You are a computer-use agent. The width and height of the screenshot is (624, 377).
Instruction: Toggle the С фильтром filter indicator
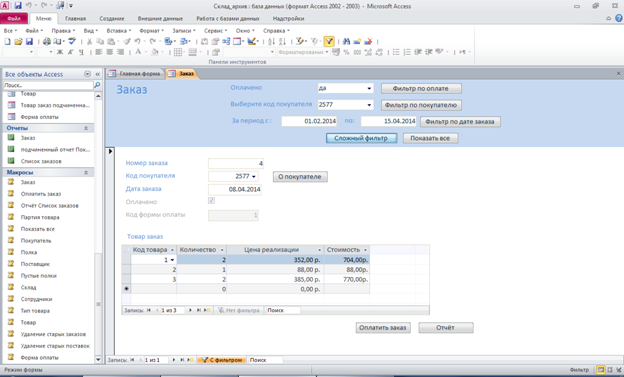[x=221, y=360]
